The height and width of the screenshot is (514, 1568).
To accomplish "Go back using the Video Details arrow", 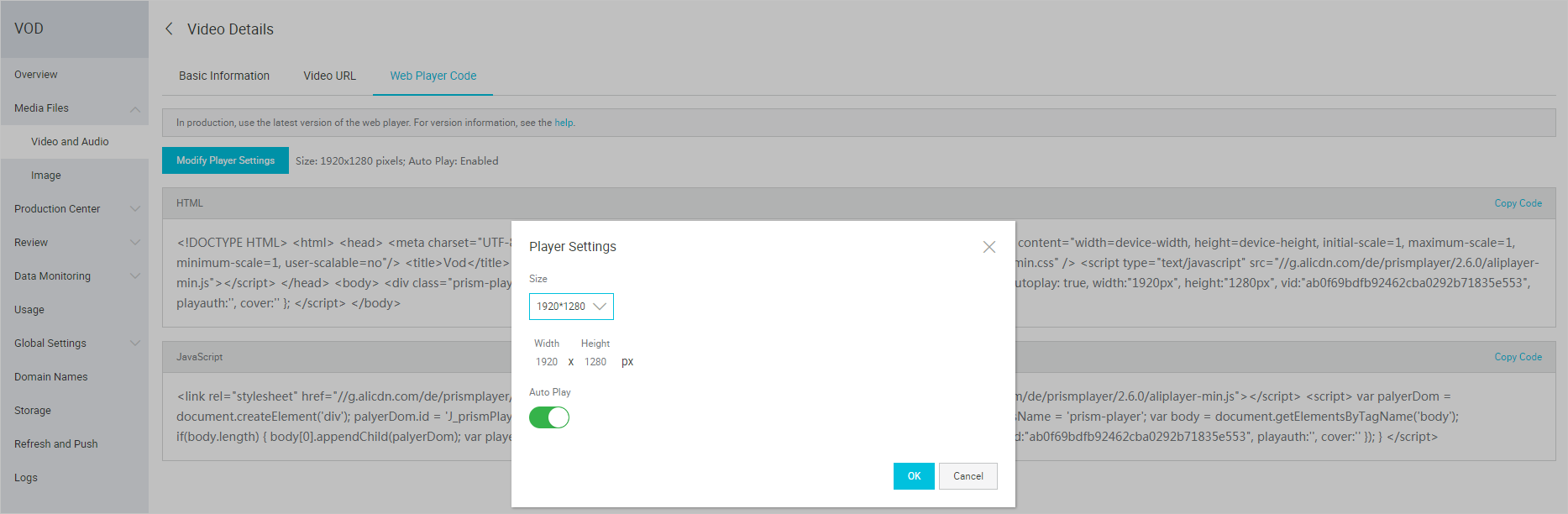I will (x=169, y=29).
